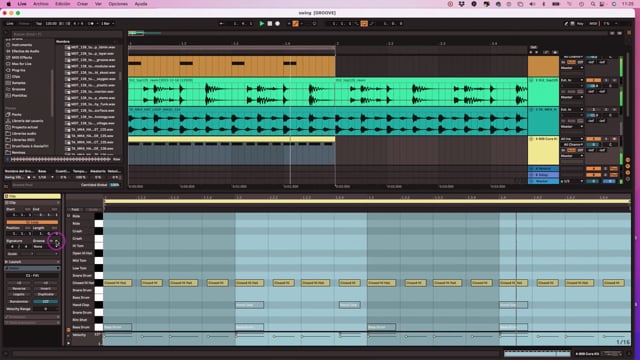
Task: Click the Hand Clap piano roll key
Action: click(x=99, y=305)
